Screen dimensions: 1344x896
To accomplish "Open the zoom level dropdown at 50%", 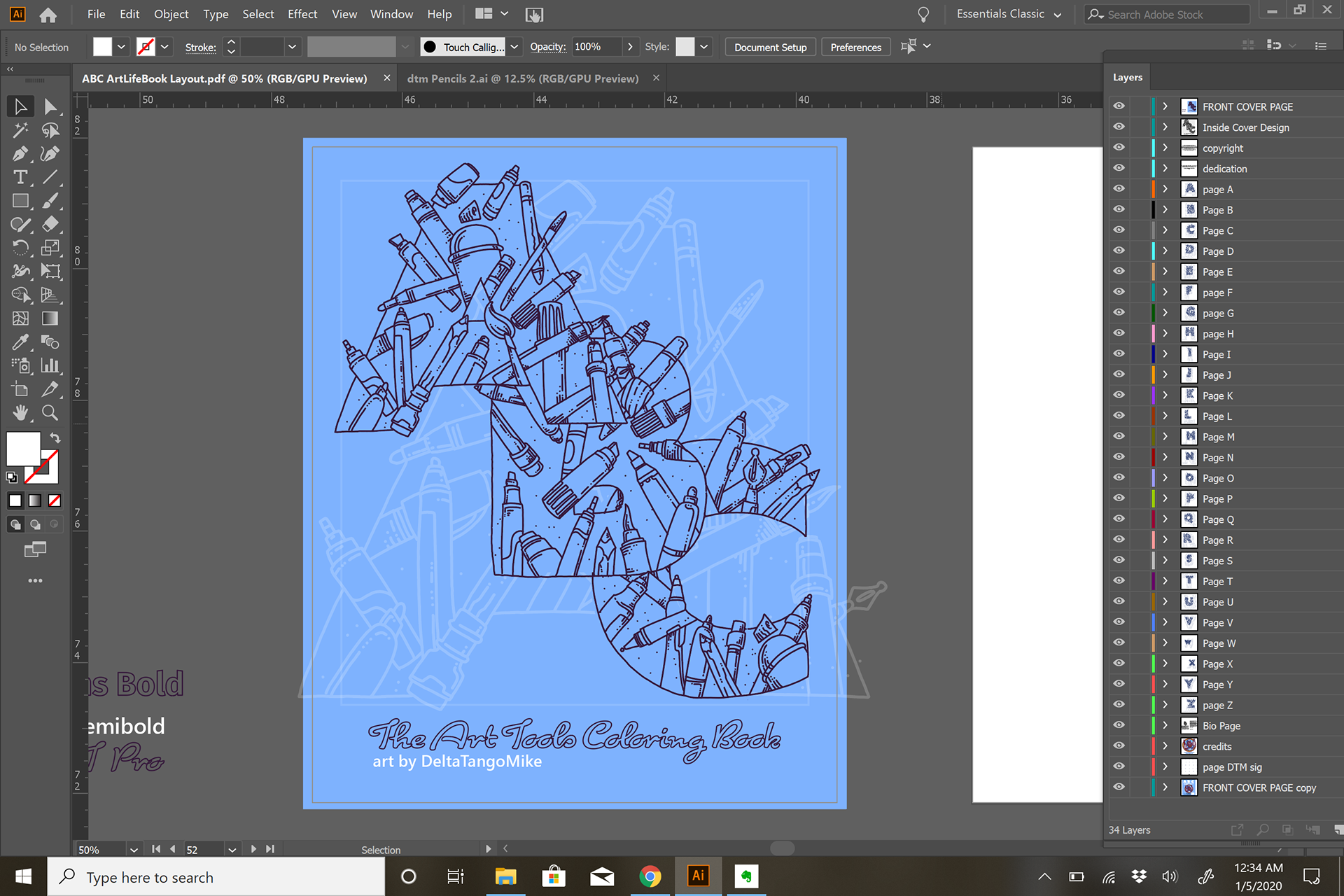I will point(134,849).
